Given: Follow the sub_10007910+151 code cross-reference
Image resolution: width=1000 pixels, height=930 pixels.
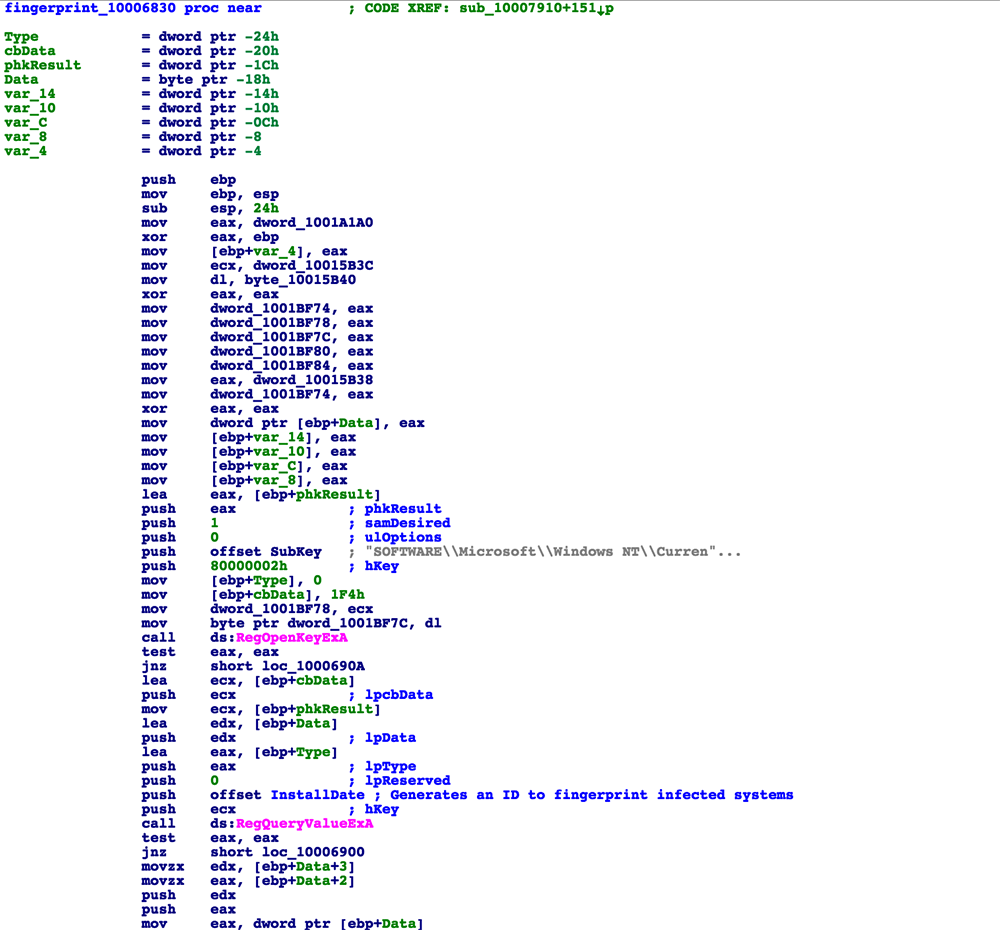Looking at the screenshot, I should [536, 8].
